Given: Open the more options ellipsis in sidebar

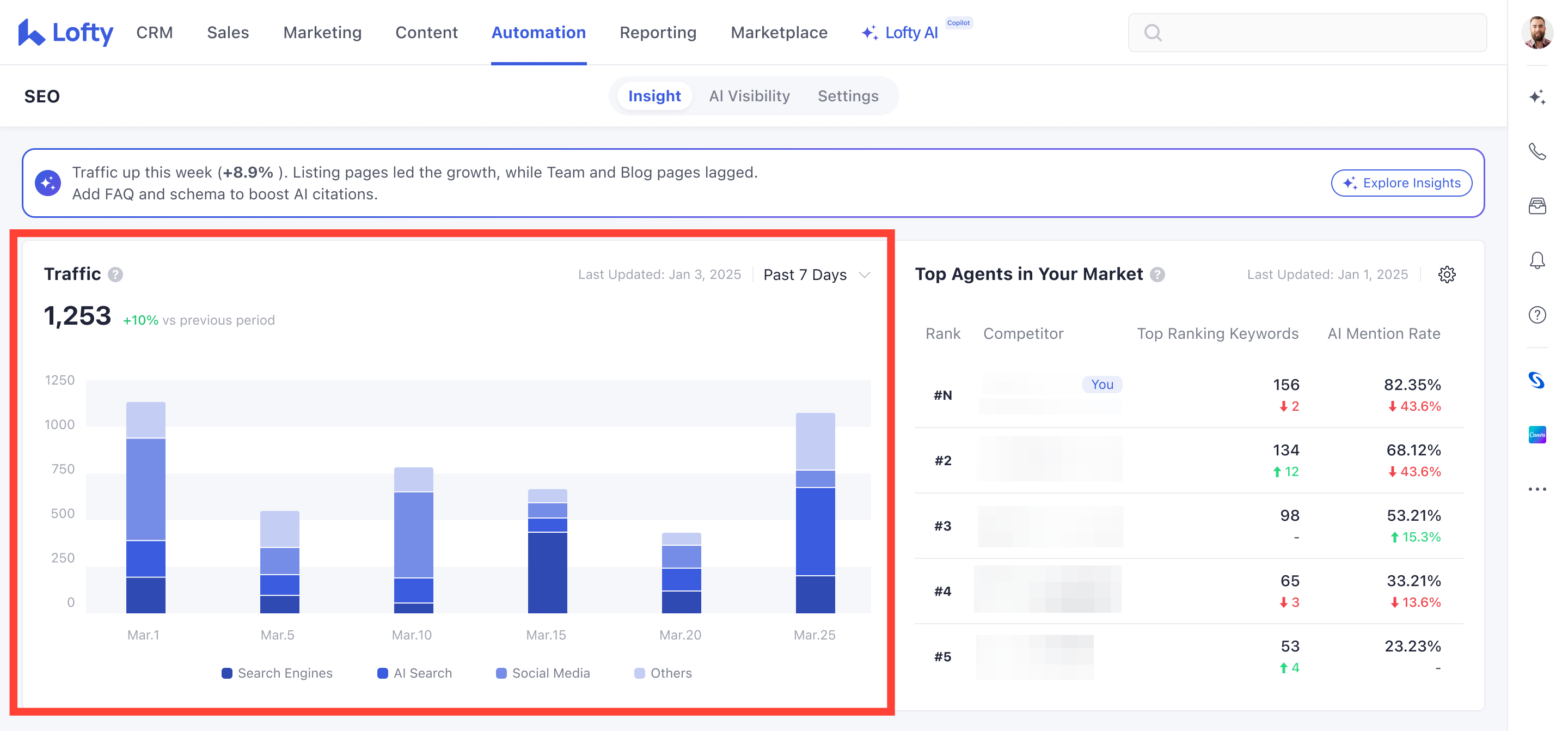Looking at the screenshot, I should (1537, 489).
